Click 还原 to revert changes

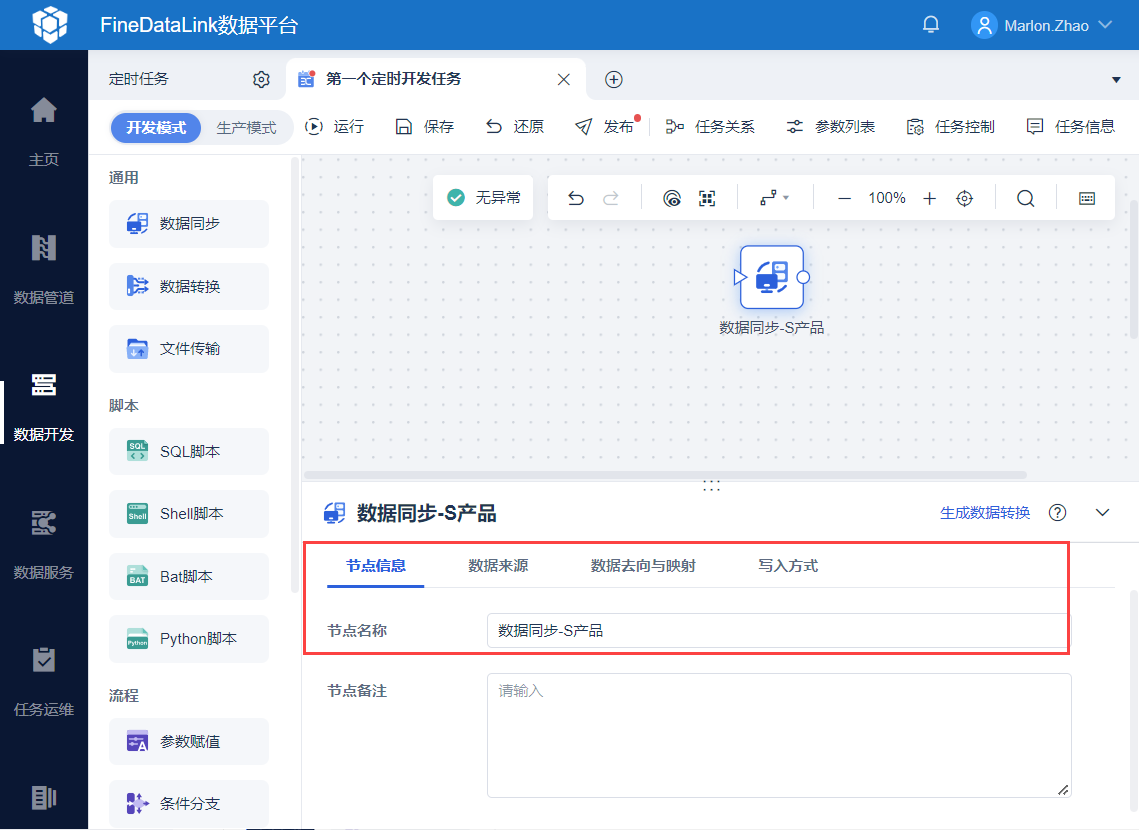pyautogui.click(x=515, y=127)
